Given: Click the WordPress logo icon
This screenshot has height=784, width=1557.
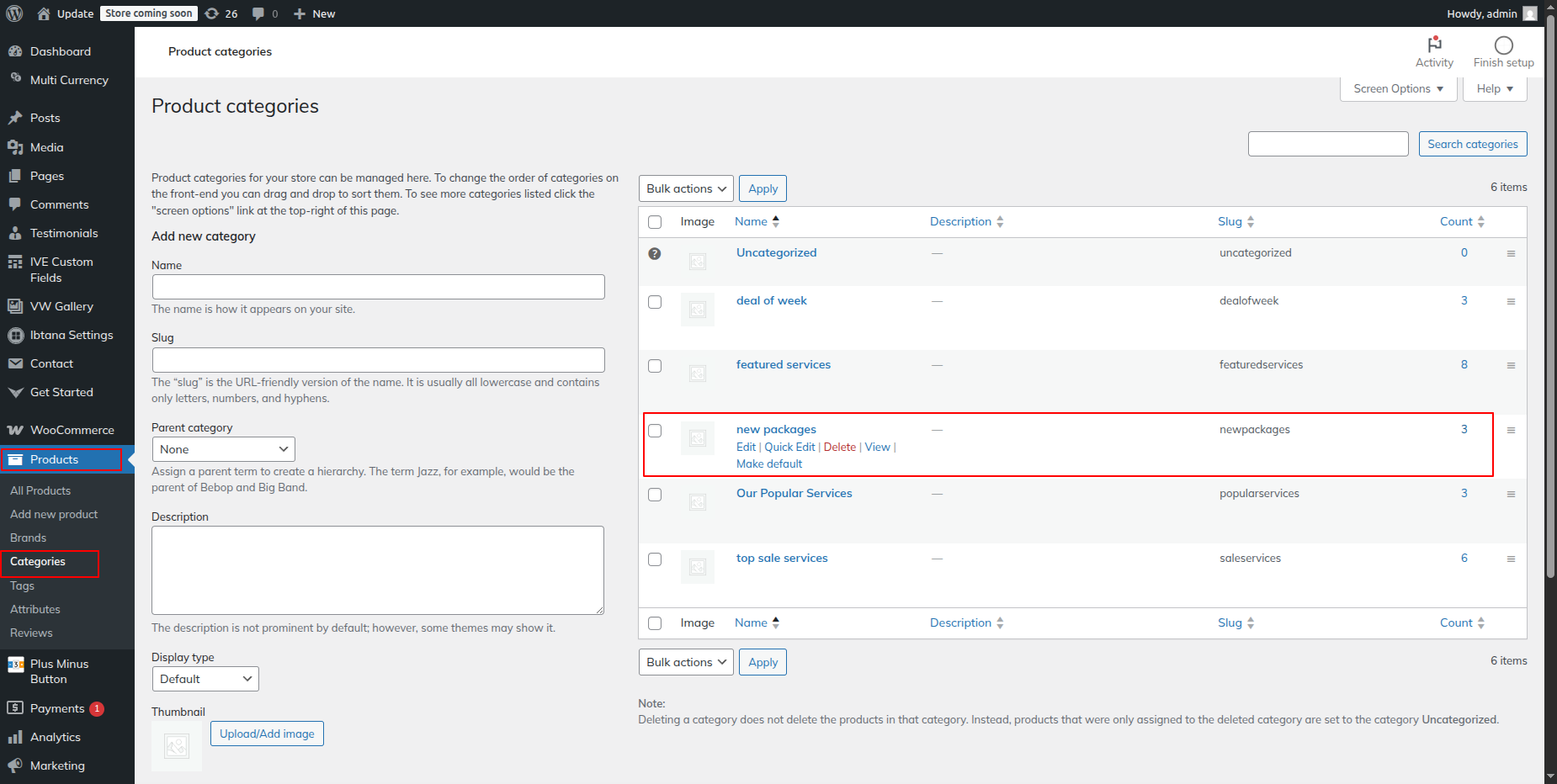Looking at the screenshot, I should point(14,13).
